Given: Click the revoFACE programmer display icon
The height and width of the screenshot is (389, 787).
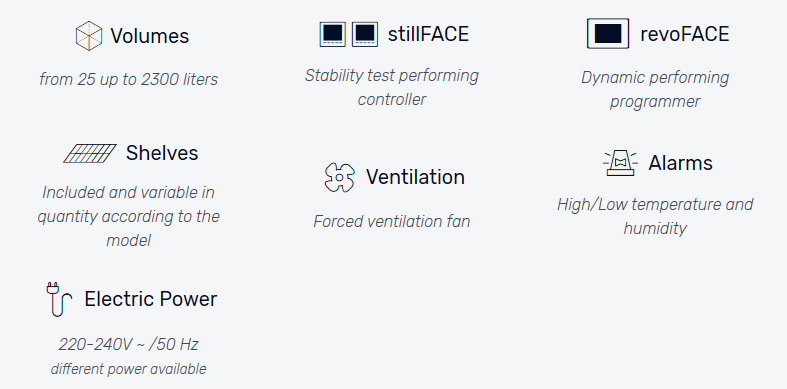Looking at the screenshot, I should (x=608, y=34).
